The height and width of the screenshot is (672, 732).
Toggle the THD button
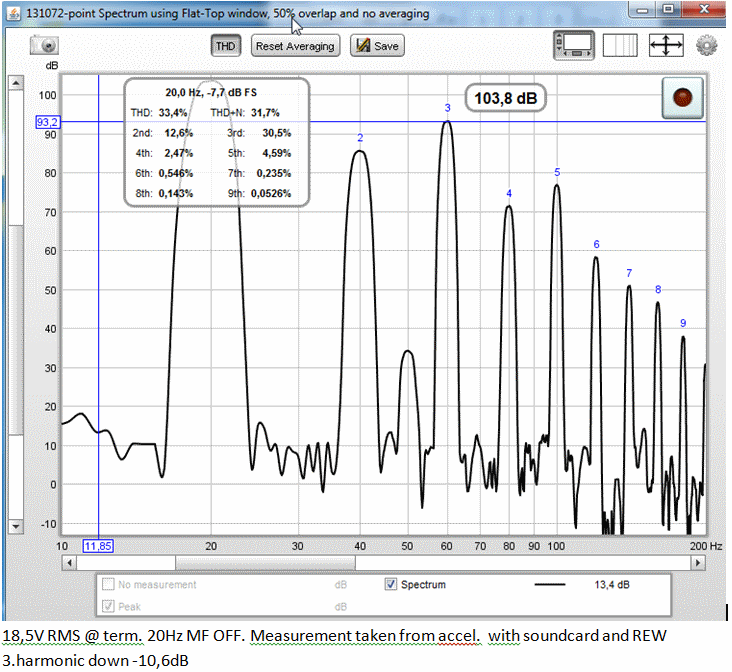(225, 46)
